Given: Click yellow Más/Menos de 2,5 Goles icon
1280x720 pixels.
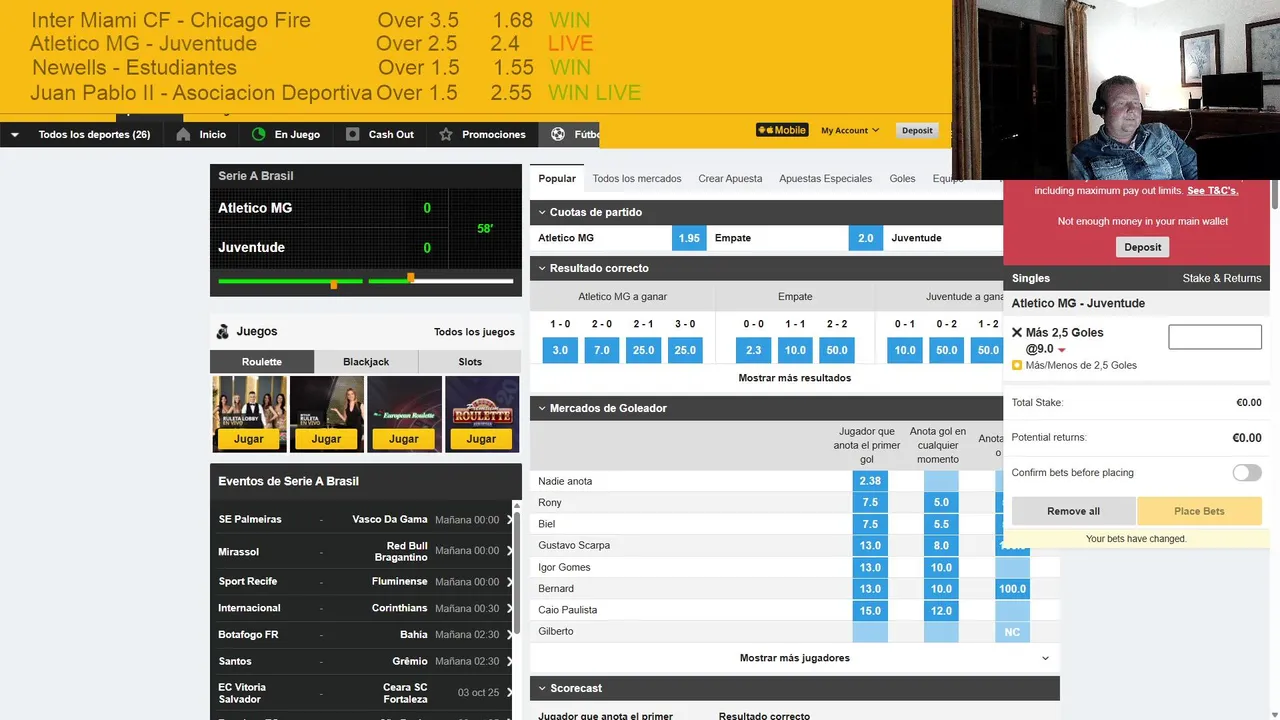Looking at the screenshot, I should [x=1017, y=365].
